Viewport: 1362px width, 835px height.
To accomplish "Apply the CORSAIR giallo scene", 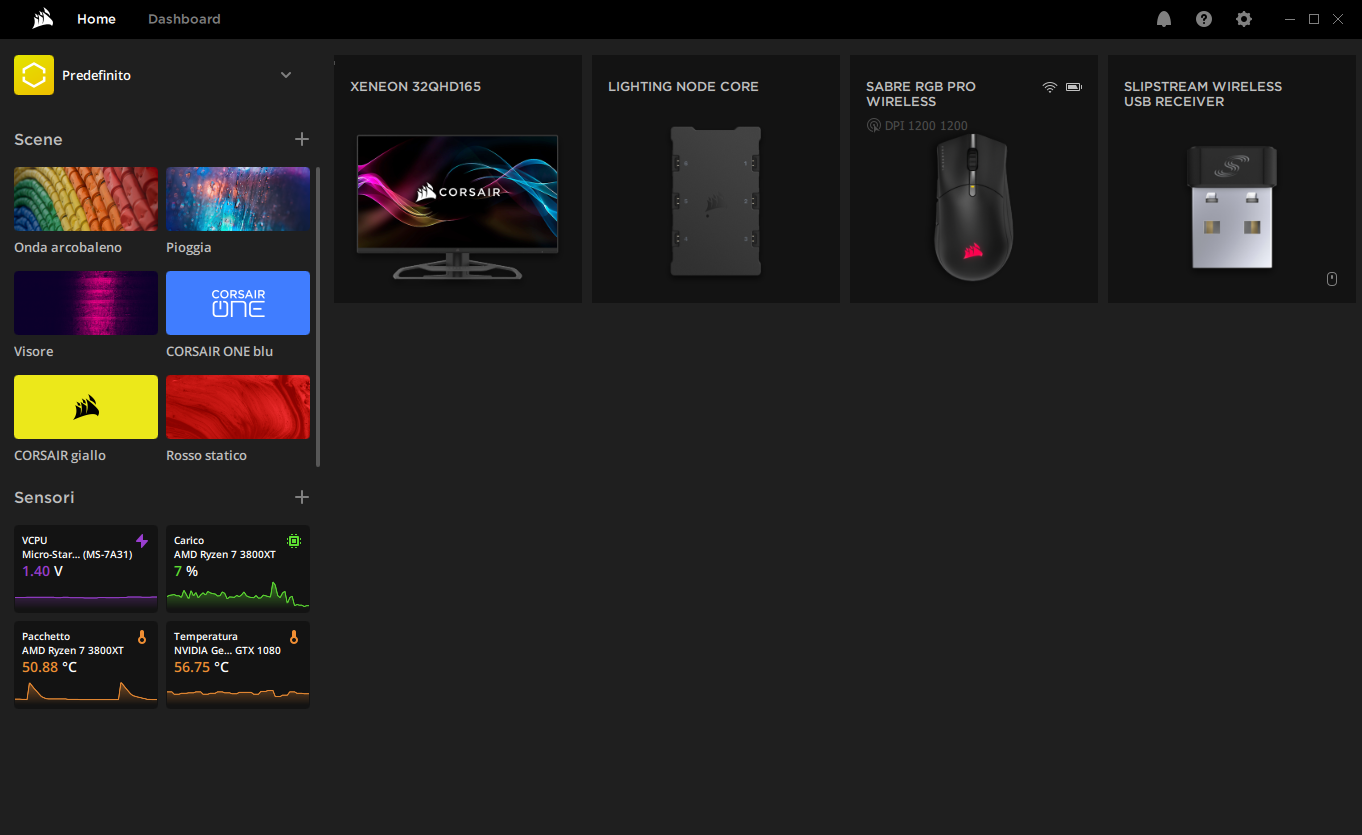I will (x=86, y=407).
